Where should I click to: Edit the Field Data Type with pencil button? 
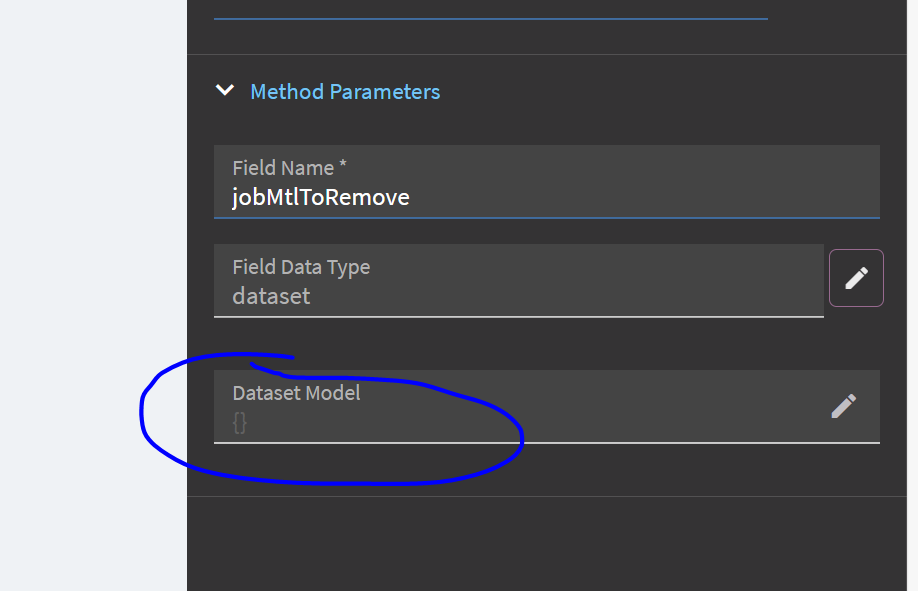click(856, 278)
